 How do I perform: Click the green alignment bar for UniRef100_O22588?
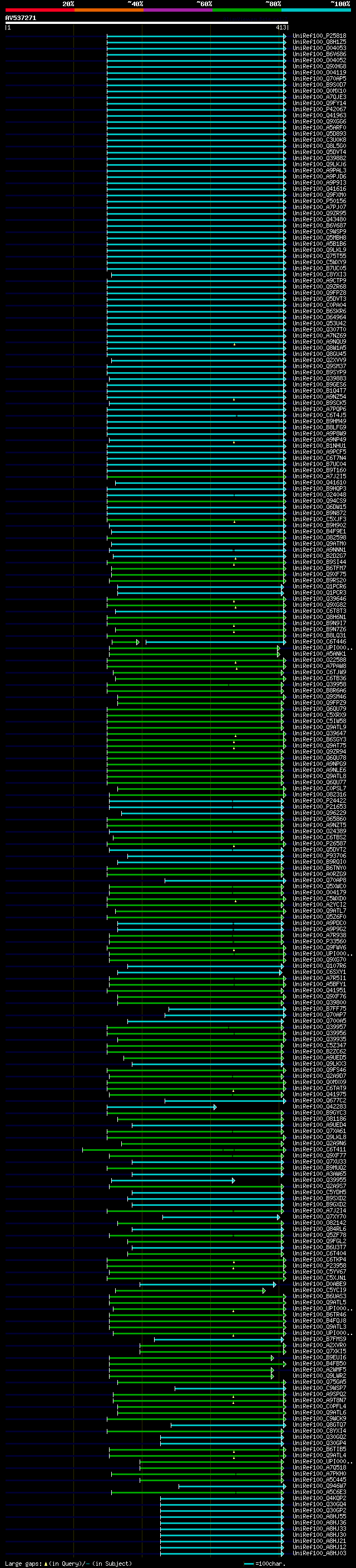pyautogui.click(x=197, y=660)
